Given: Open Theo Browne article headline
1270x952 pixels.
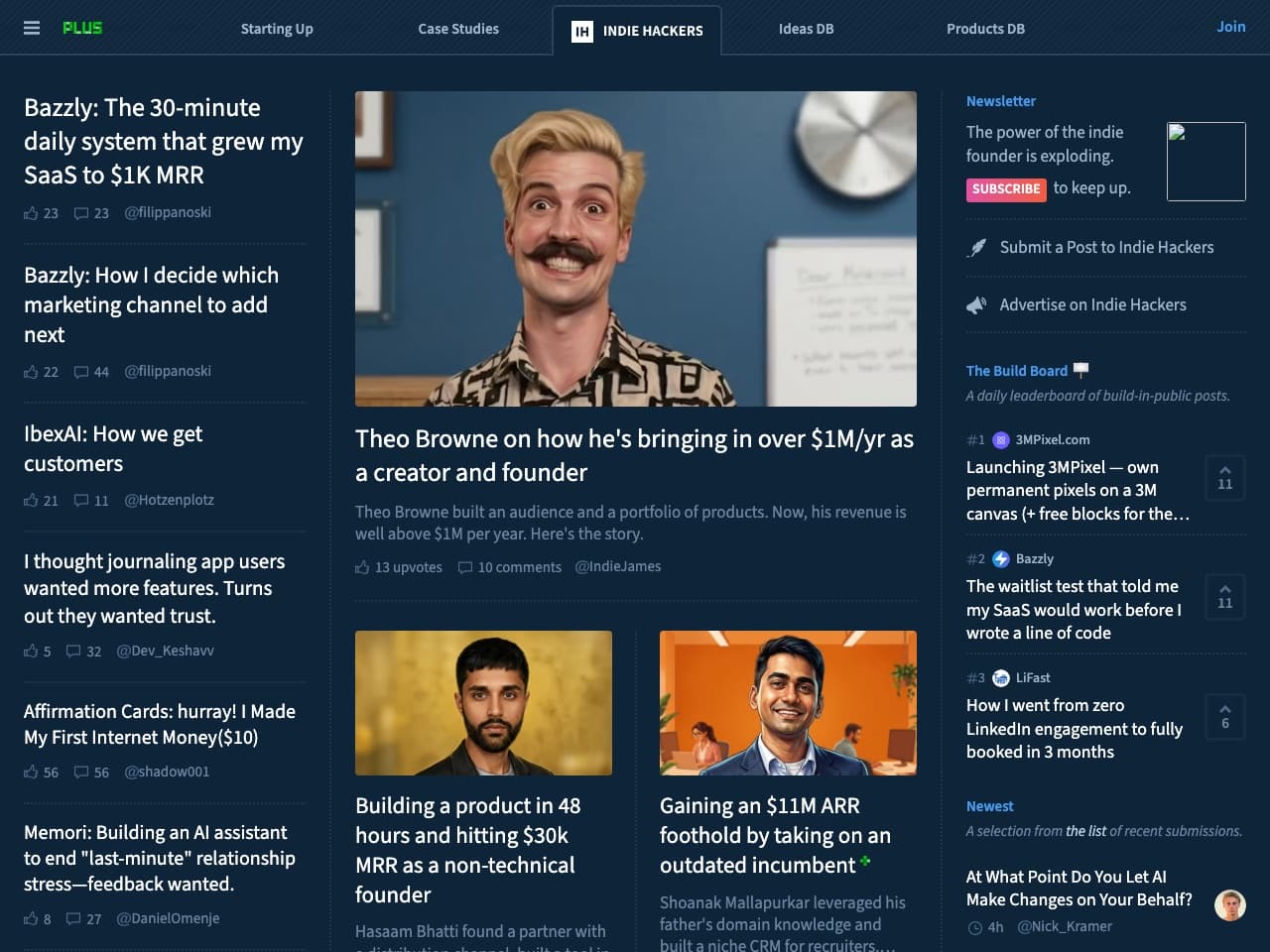Looking at the screenshot, I should click(x=634, y=456).
